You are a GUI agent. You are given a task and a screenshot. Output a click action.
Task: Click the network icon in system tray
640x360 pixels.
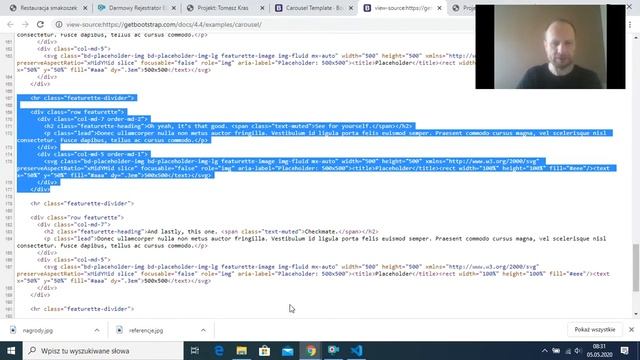pos(568,351)
